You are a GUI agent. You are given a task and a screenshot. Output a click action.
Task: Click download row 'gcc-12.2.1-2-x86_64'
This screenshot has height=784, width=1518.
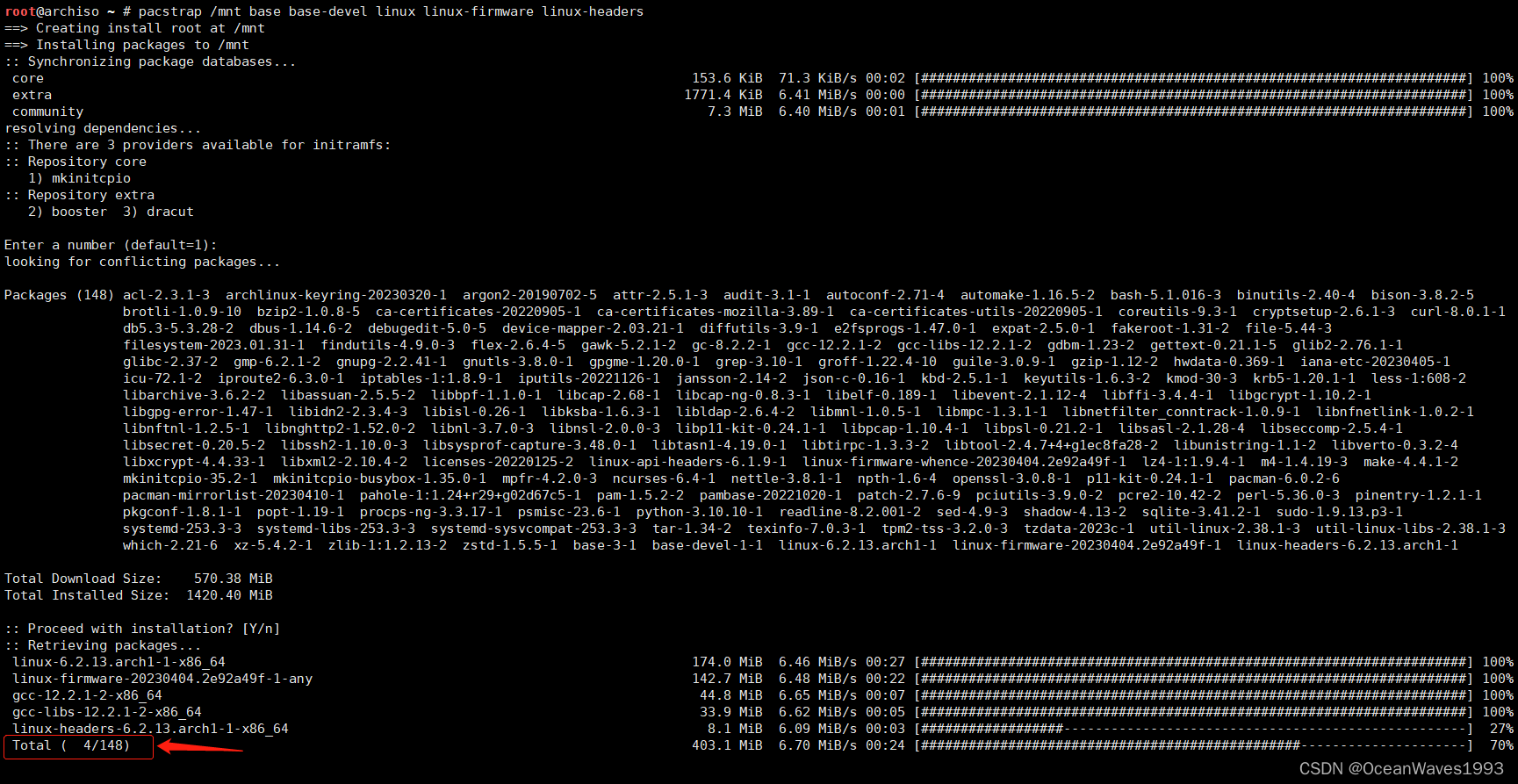pos(87,695)
